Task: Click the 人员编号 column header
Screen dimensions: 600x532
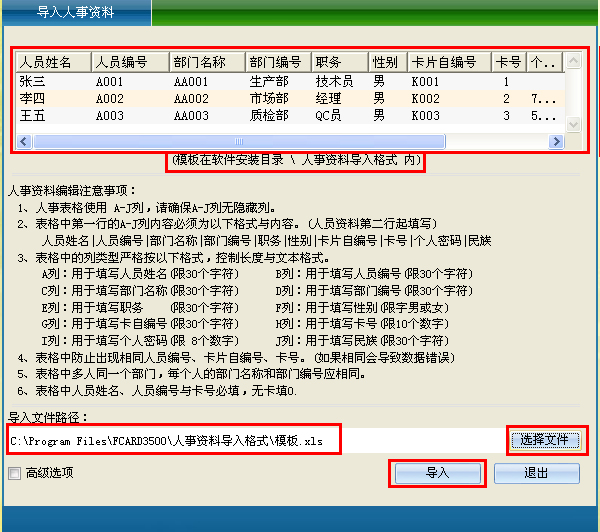Action: 130,62
